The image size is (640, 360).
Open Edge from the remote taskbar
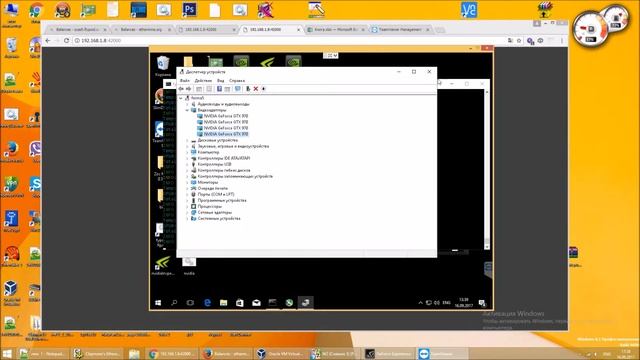click(207, 302)
